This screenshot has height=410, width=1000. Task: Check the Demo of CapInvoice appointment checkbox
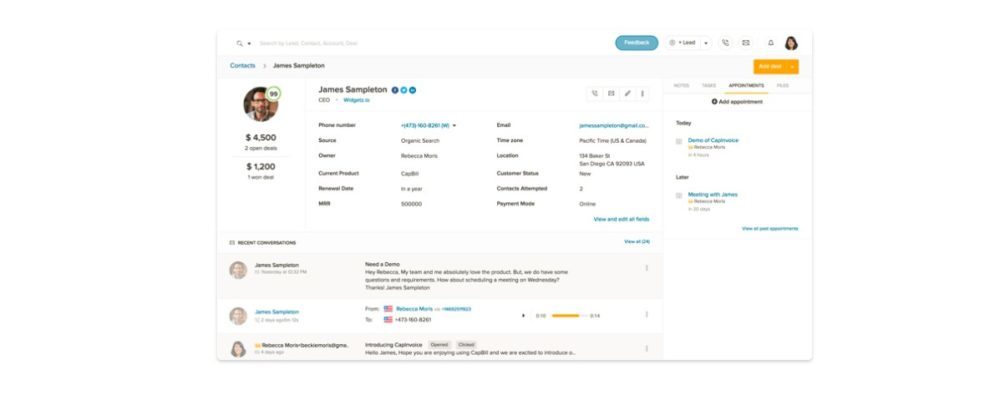[x=679, y=141]
